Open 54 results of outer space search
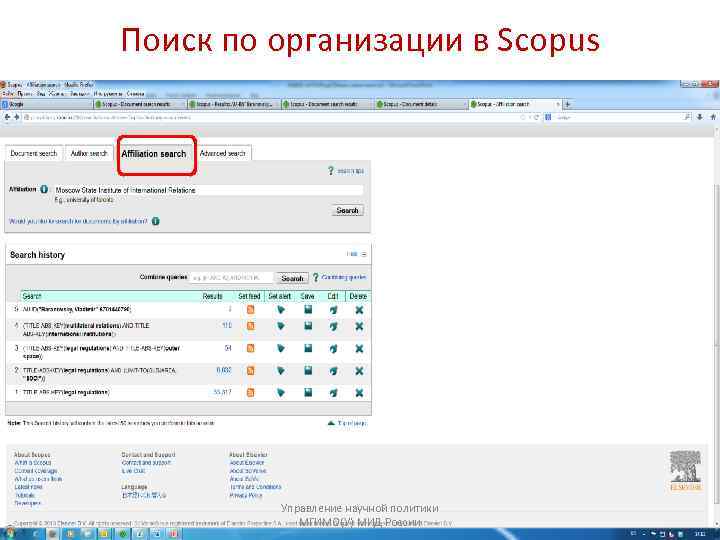The width and height of the screenshot is (720, 540). (228, 349)
